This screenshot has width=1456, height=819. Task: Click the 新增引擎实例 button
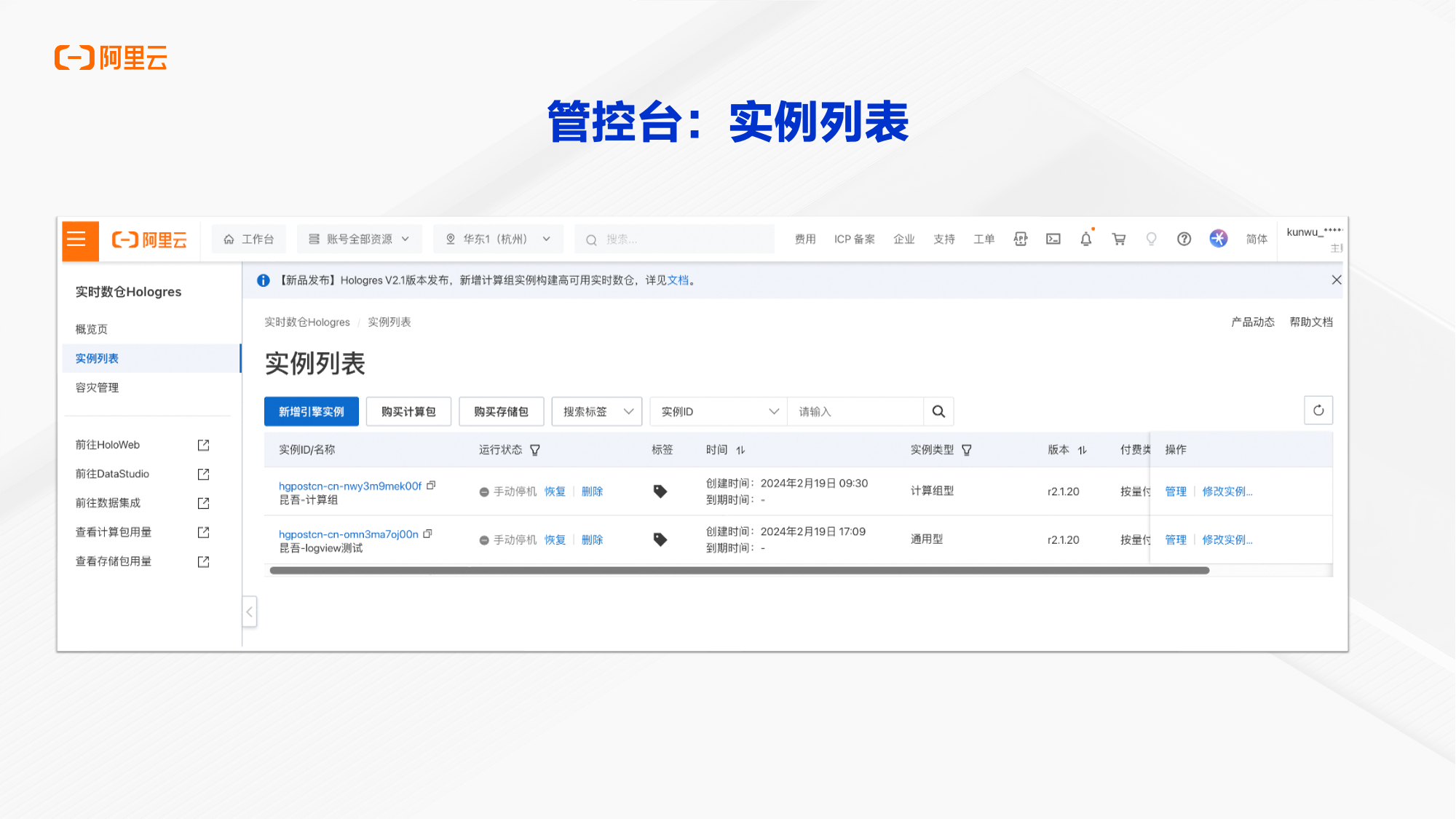coord(311,411)
